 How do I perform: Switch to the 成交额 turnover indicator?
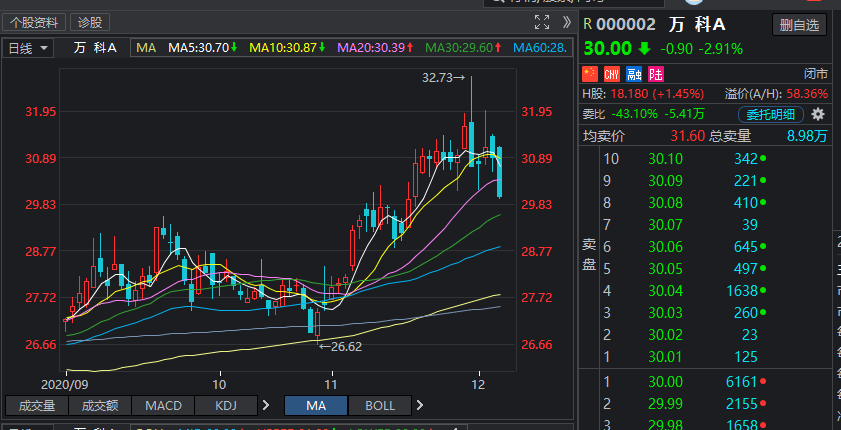100,405
